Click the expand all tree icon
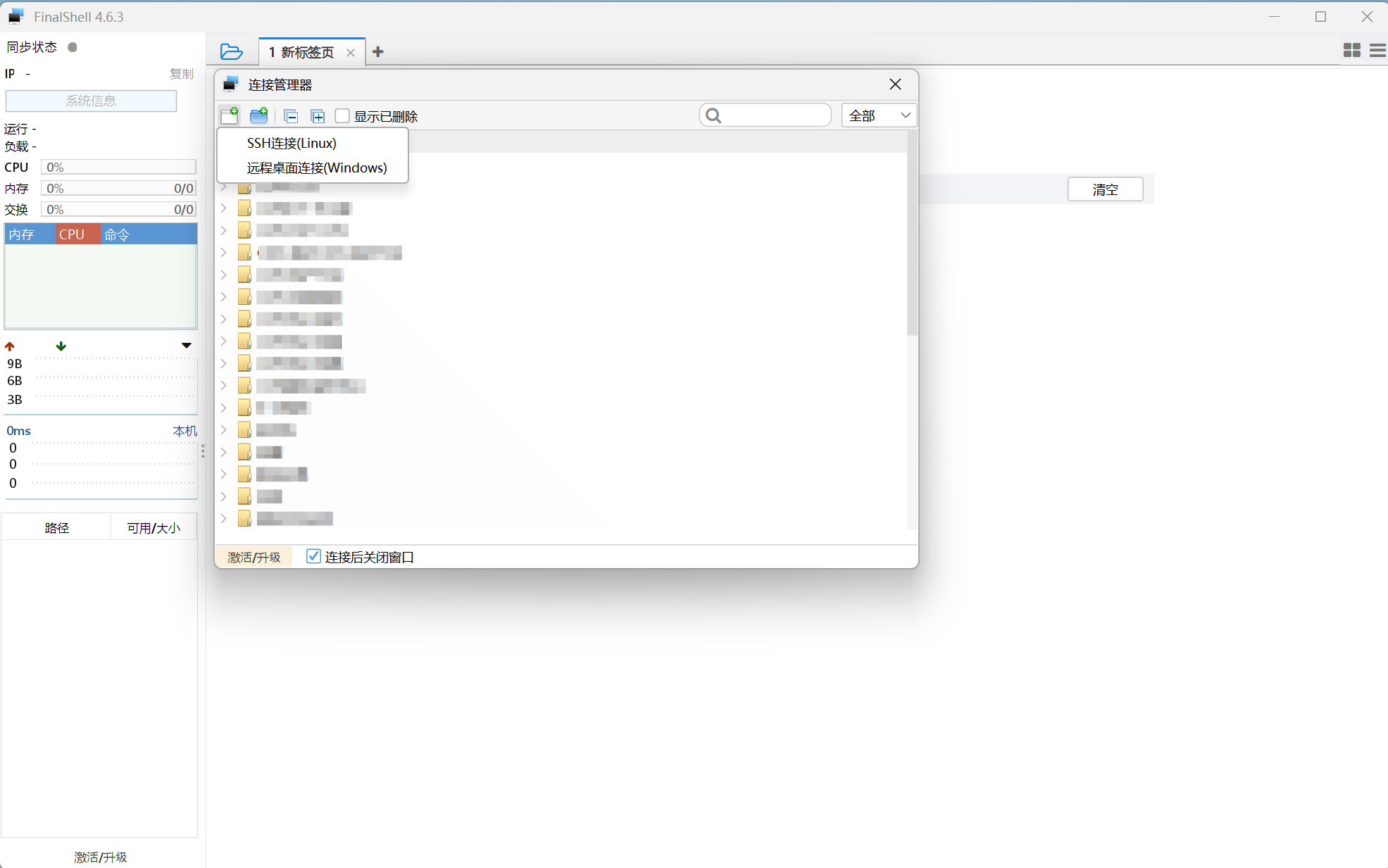The width and height of the screenshot is (1388, 868). [318, 116]
